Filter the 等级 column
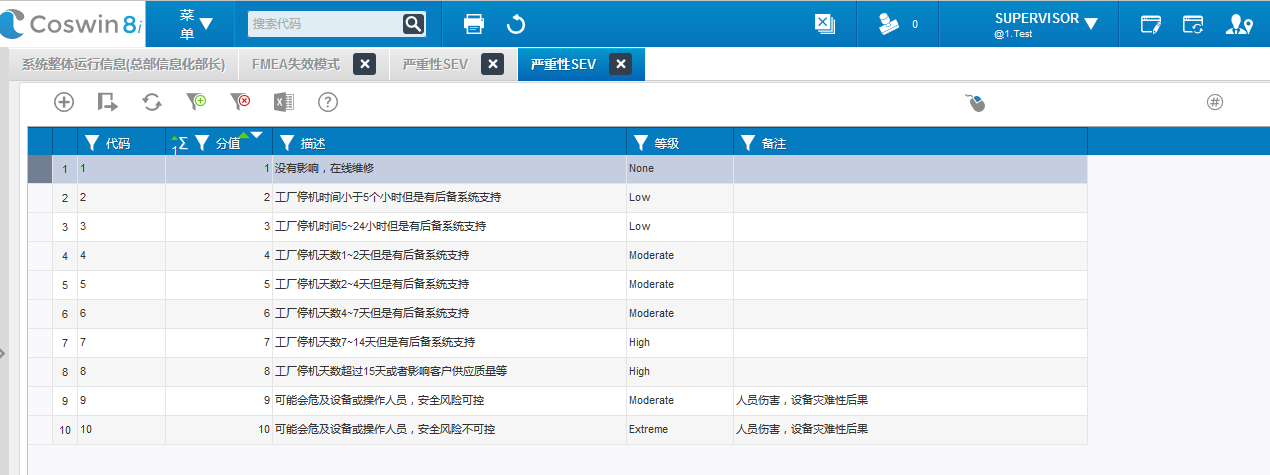The height and width of the screenshot is (475, 1270). [640, 143]
